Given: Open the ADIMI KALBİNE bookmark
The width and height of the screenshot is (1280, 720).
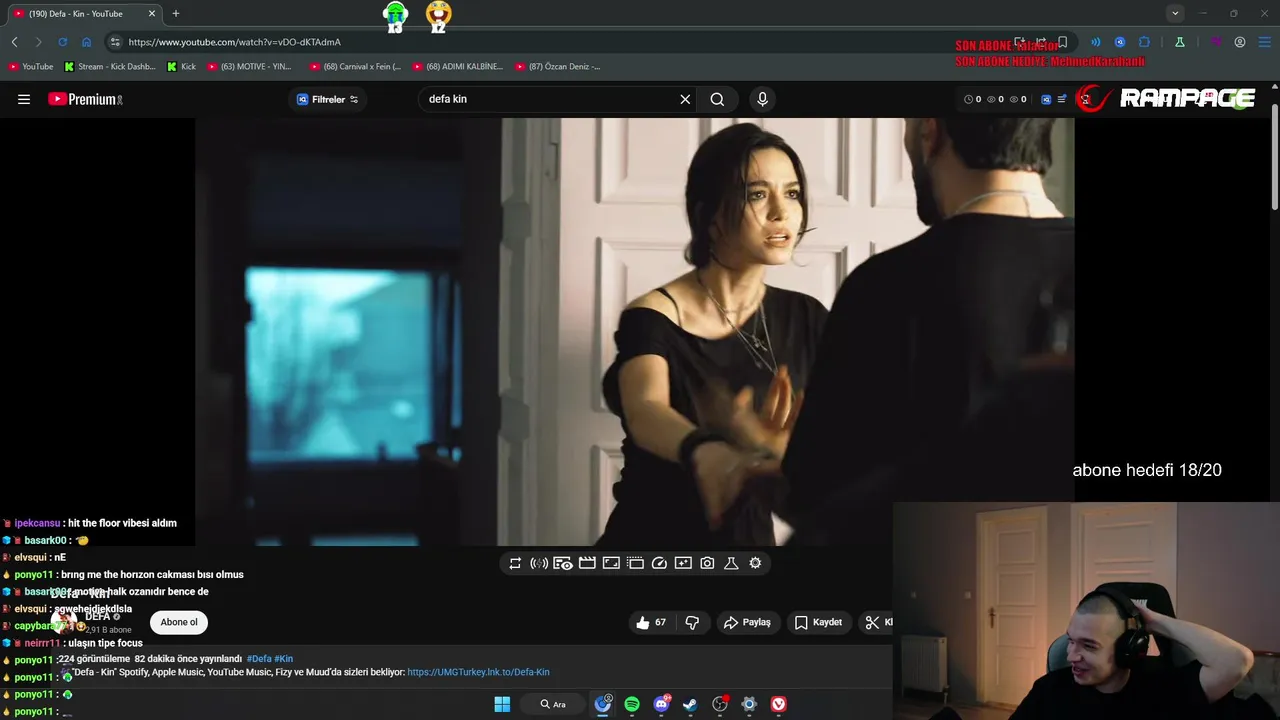Looking at the screenshot, I should pyautogui.click(x=458, y=66).
